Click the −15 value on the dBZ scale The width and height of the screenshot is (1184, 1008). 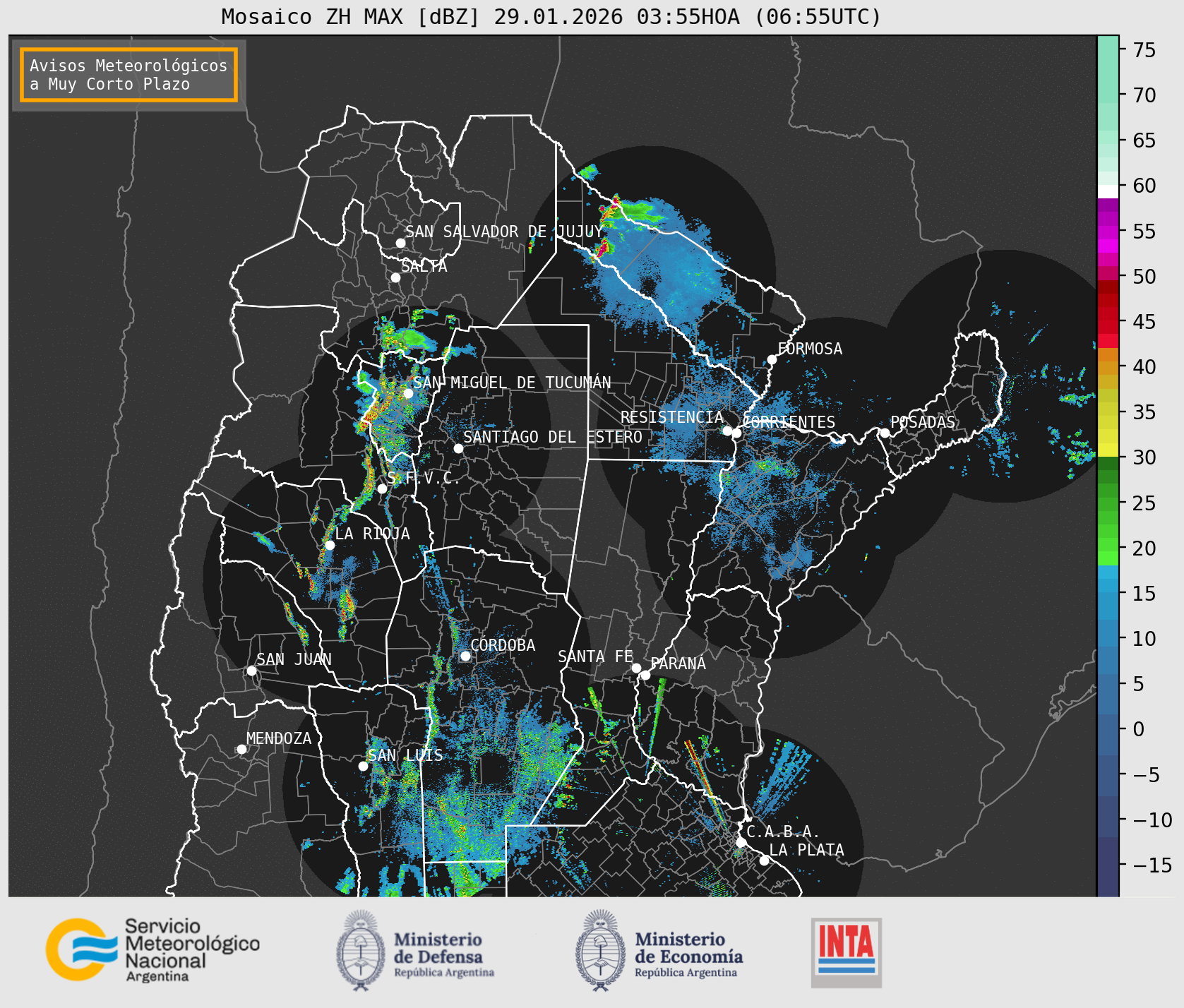(x=1152, y=865)
